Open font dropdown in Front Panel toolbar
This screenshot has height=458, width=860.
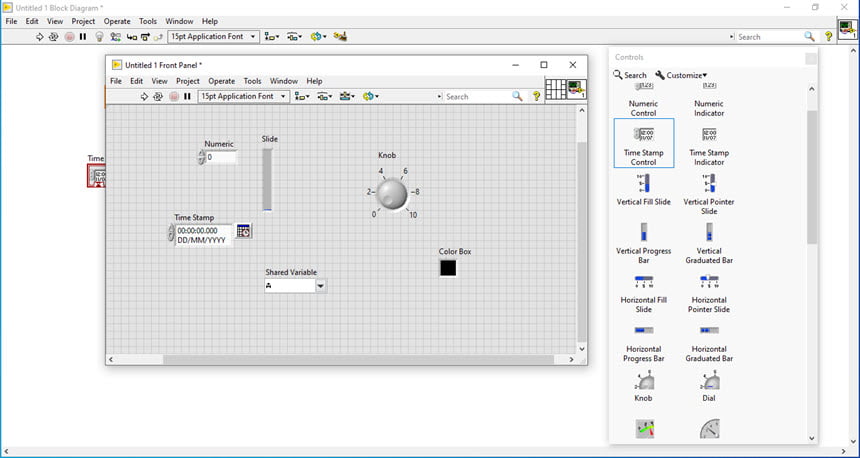244,96
